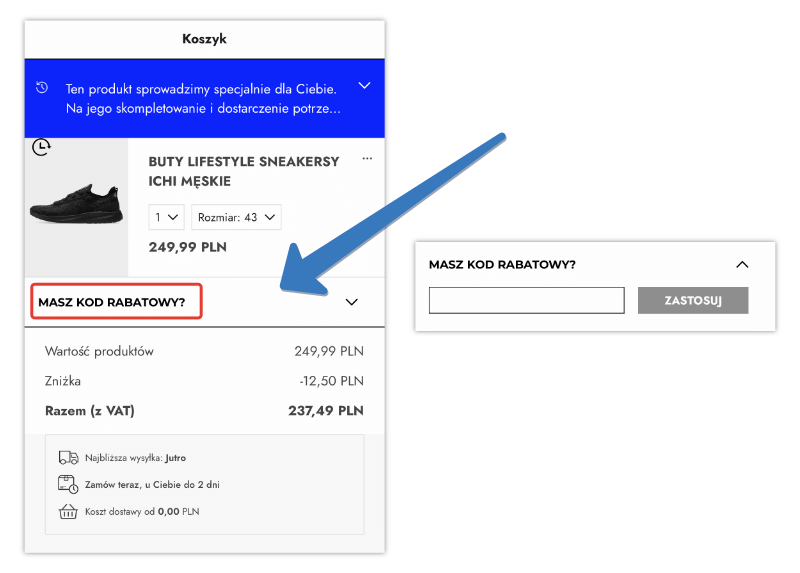Open the quantity dropdown showing 1
This screenshot has width=800, height=573.
(166, 217)
